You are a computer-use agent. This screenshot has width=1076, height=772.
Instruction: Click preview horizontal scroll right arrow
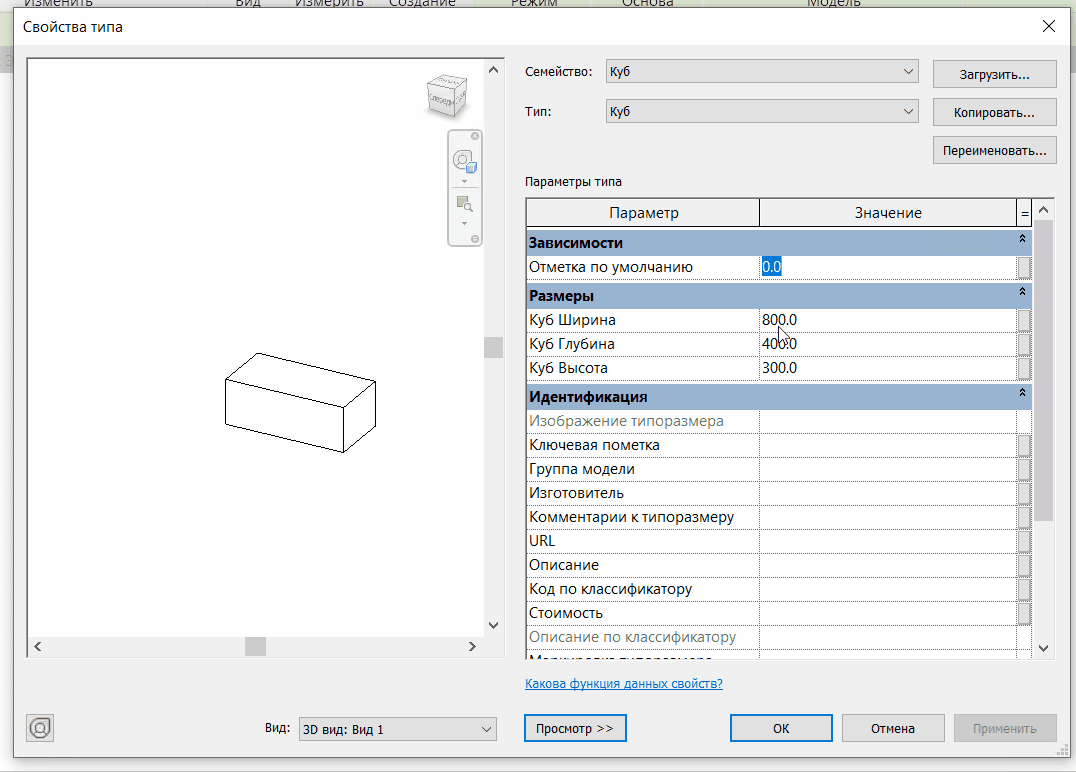click(x=472, y=646)
